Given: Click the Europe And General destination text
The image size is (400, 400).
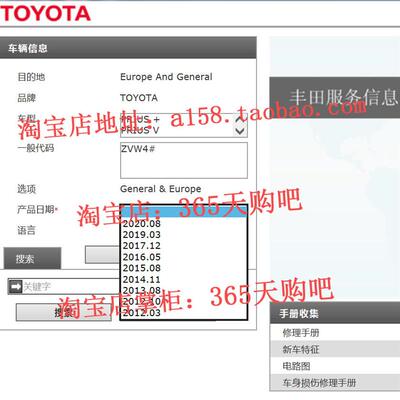Looking at the screenshot, I should (166, 77).
